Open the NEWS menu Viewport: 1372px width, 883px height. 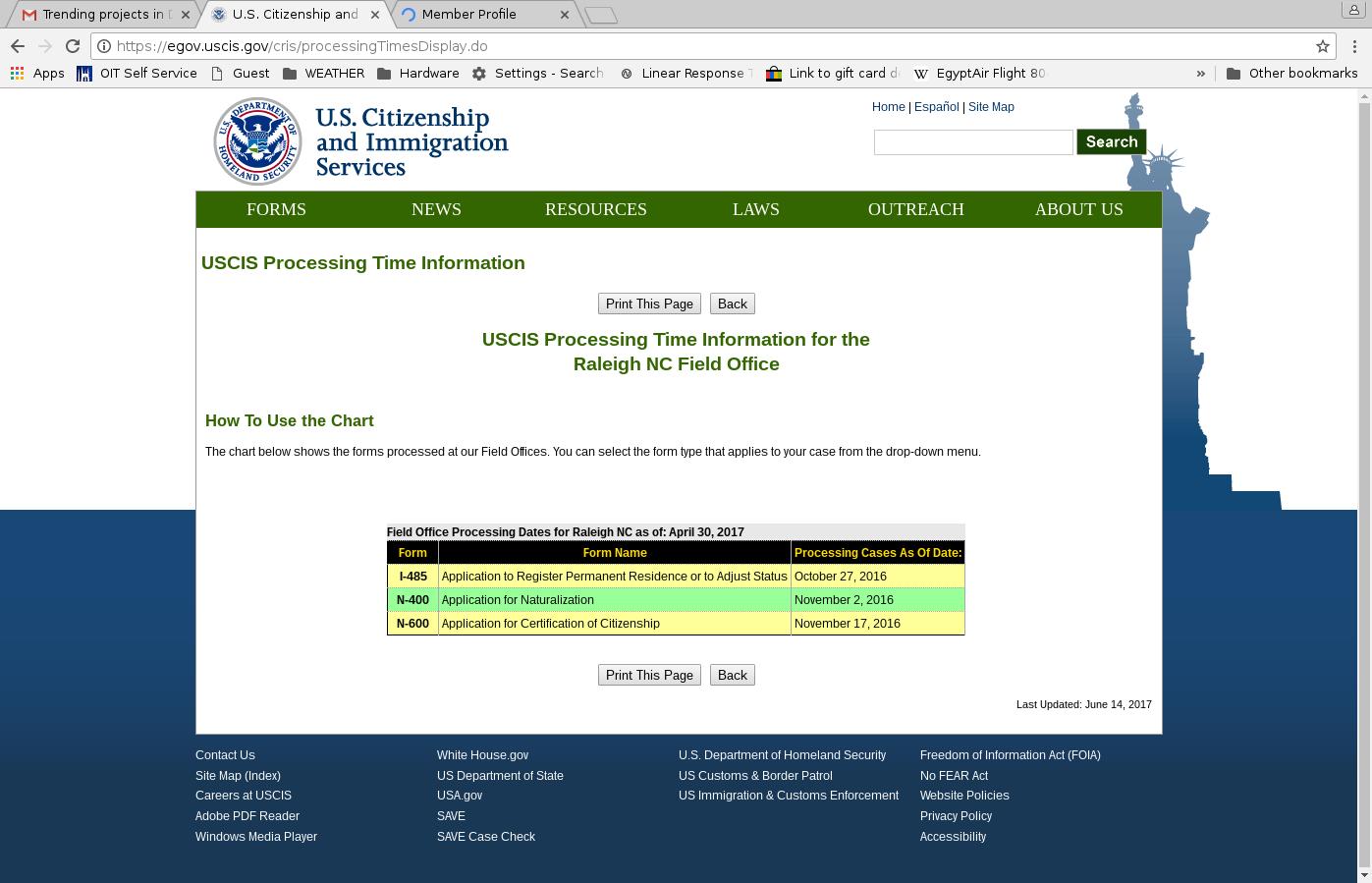point(436,209)
